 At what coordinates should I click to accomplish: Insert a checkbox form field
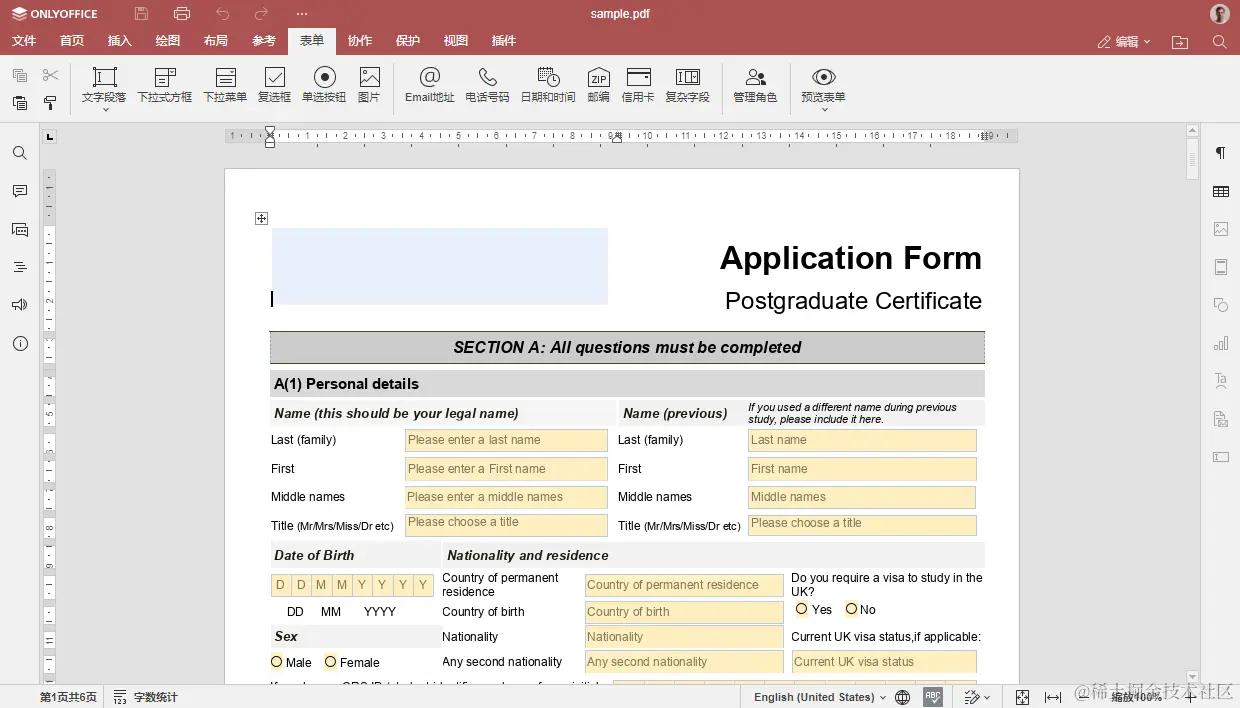pyautogui.click(x=274, y=85)
